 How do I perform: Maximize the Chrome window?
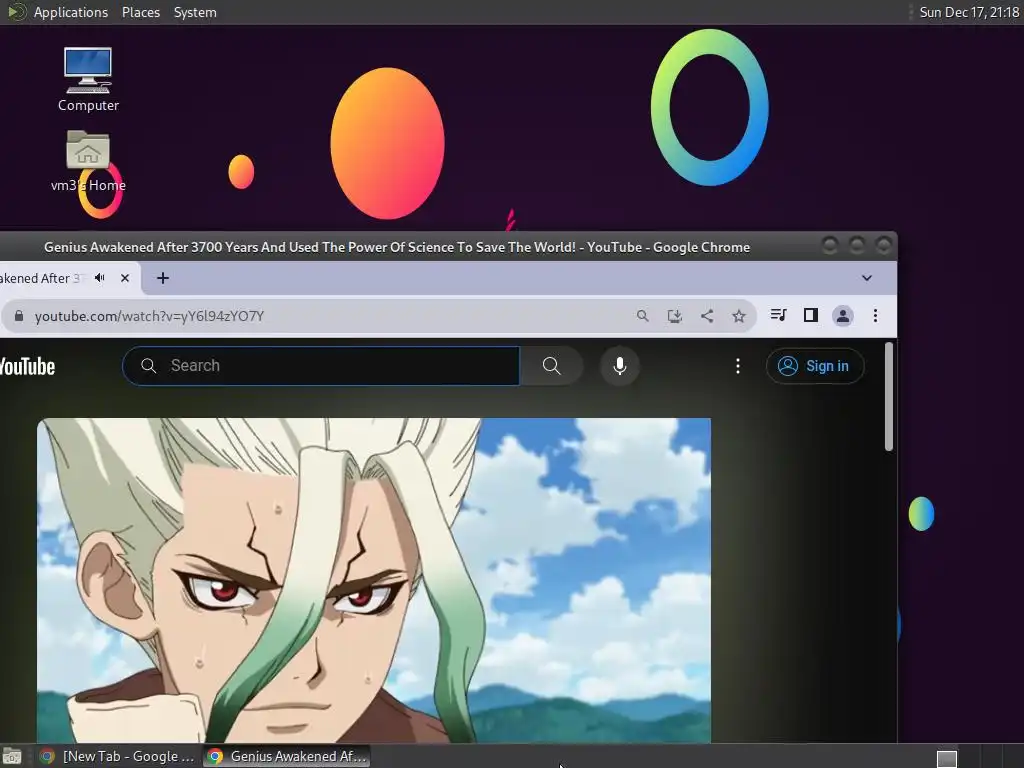(x=857, y=246)
